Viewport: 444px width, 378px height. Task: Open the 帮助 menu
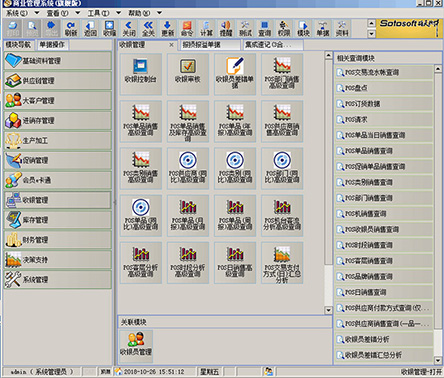139,13
